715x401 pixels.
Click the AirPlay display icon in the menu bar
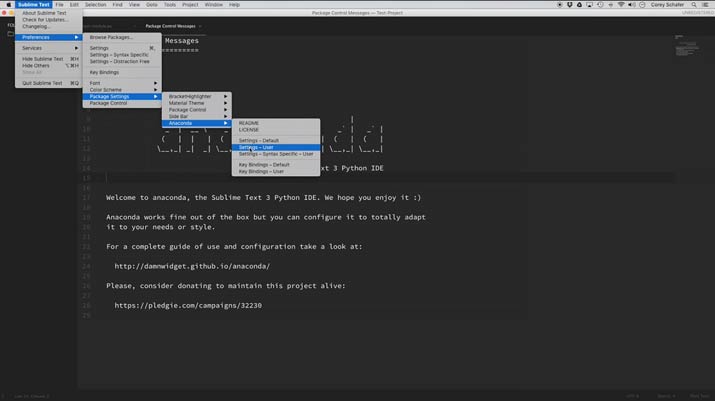click(x=590, y=5)
